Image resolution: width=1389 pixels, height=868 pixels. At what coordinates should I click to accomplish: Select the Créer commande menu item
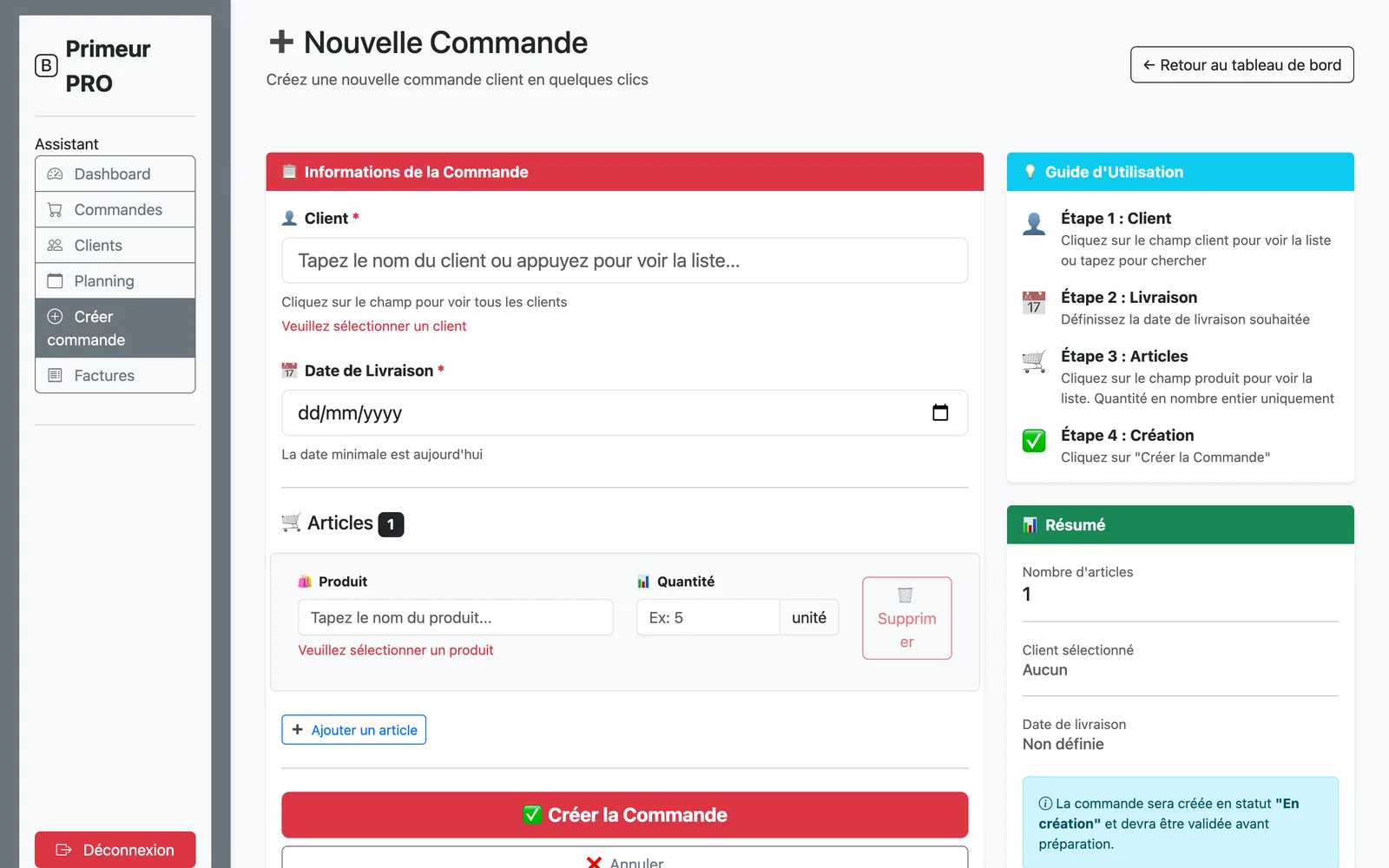[x=115, y=328]
